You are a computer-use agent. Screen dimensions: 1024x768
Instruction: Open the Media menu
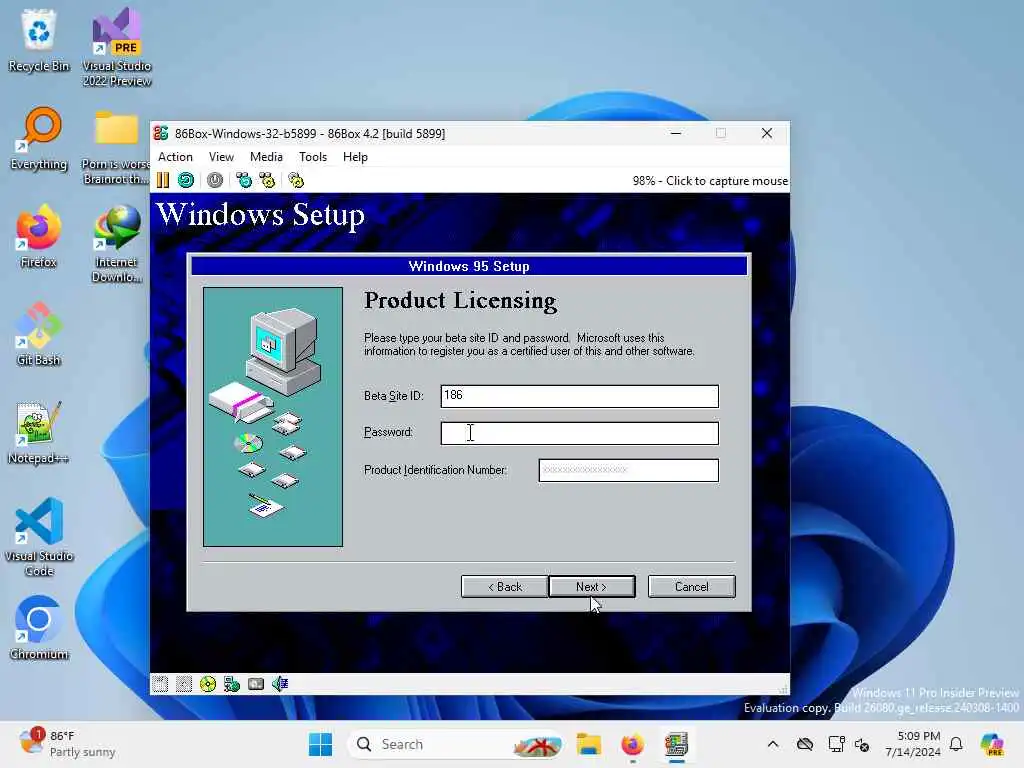[x=266, y=157]
